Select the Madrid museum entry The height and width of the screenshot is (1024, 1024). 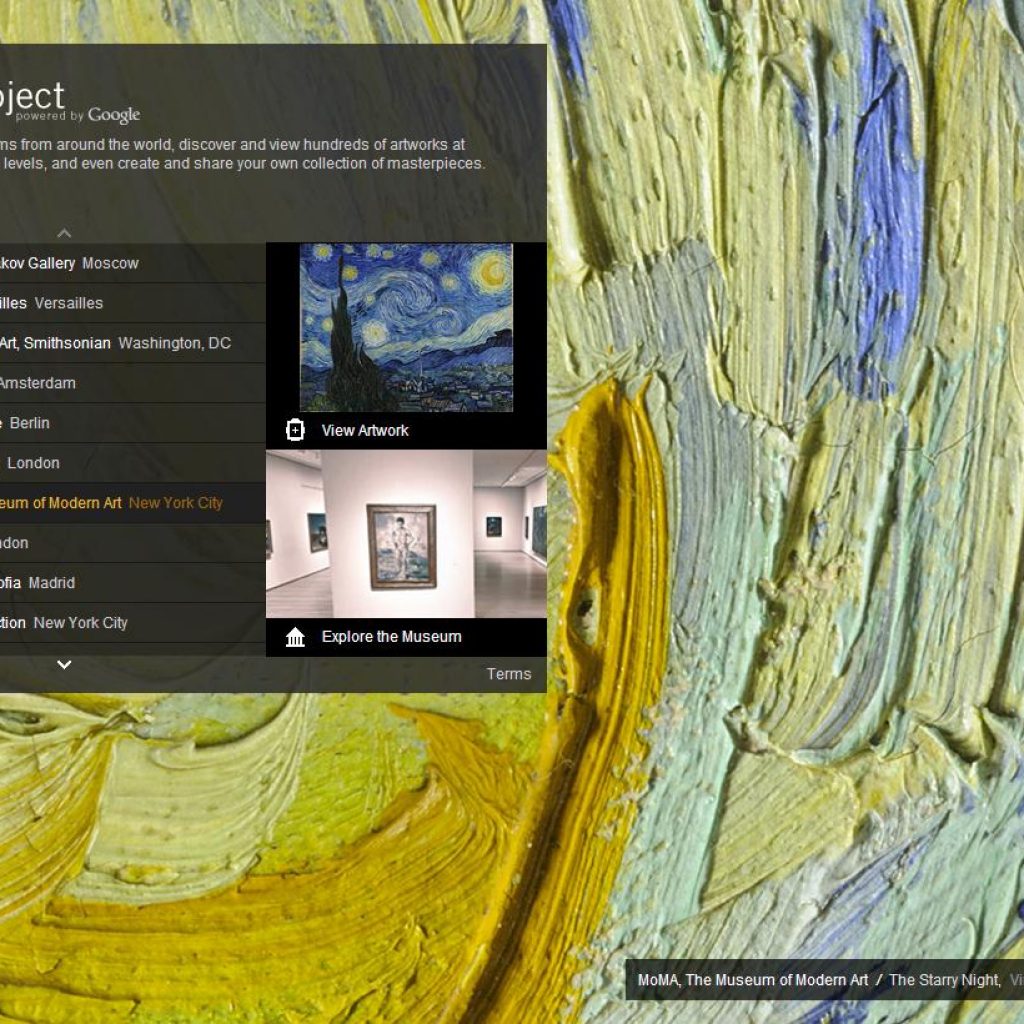133,583
